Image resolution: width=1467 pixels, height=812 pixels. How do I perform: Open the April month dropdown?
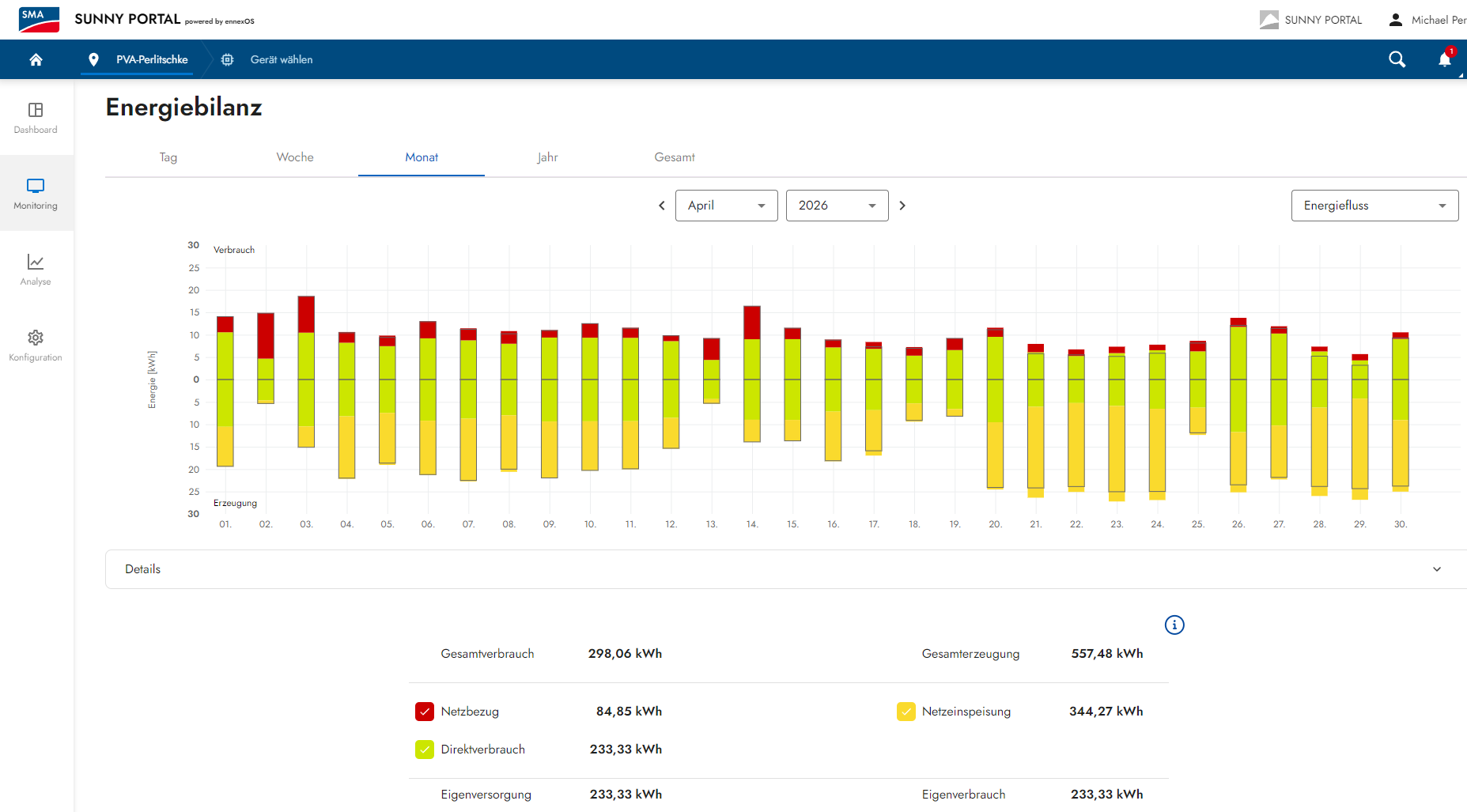pos(727,206)
